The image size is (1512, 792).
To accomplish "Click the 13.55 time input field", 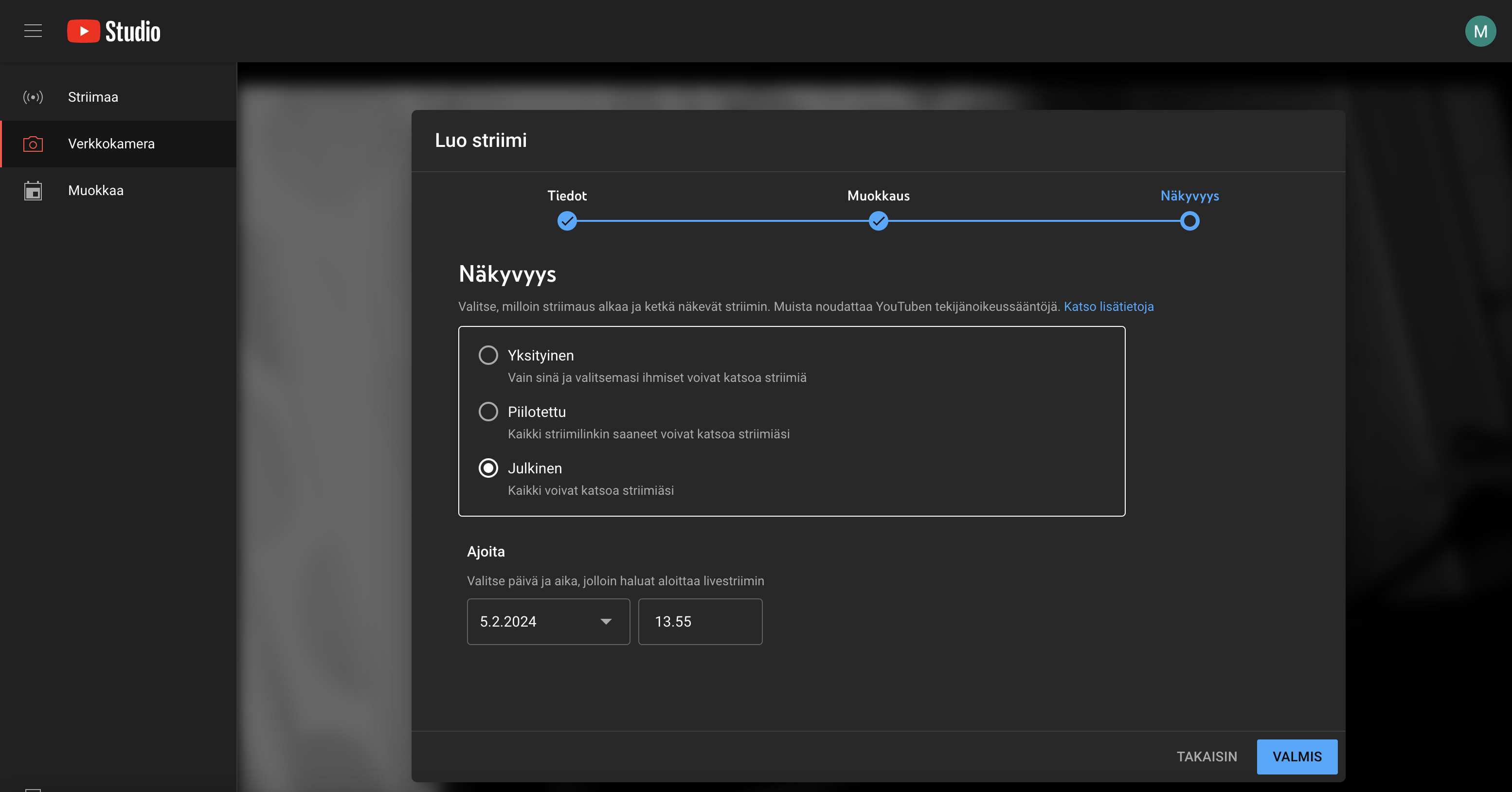I will point(700,622).
